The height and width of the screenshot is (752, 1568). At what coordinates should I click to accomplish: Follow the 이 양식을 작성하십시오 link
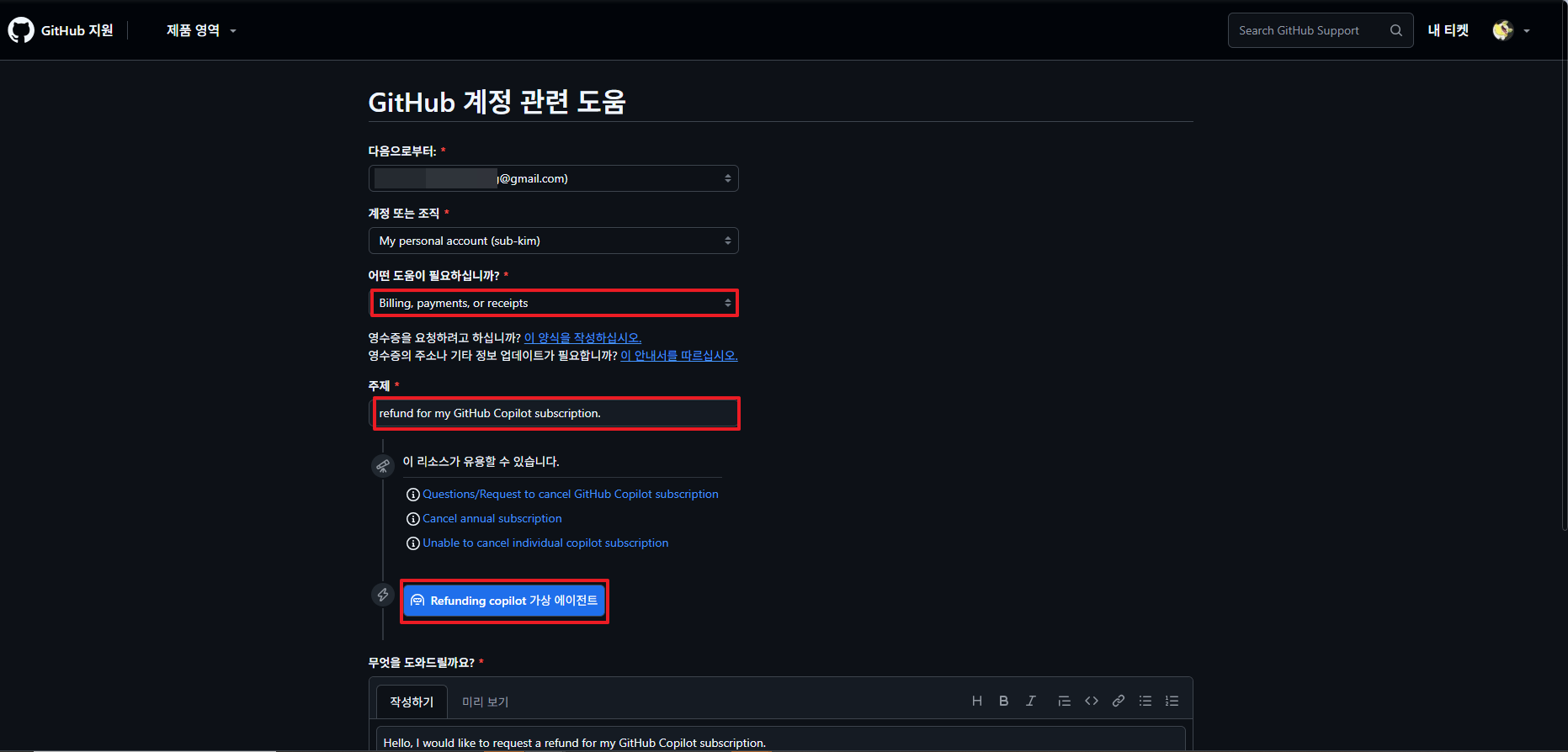pos(582,337)
